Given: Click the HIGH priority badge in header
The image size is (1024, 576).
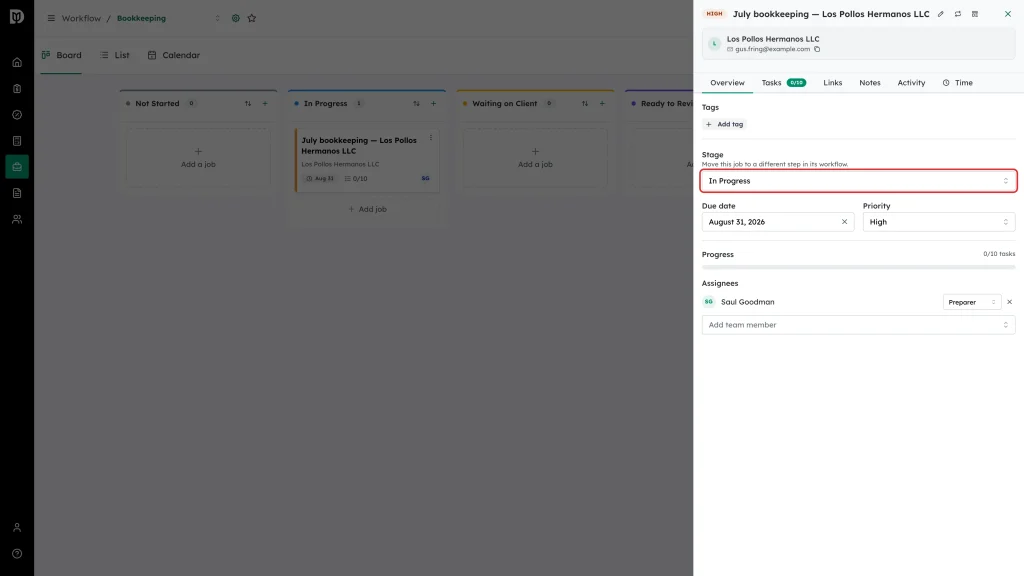Looking at the screenshot, I should tap(714, 14).
